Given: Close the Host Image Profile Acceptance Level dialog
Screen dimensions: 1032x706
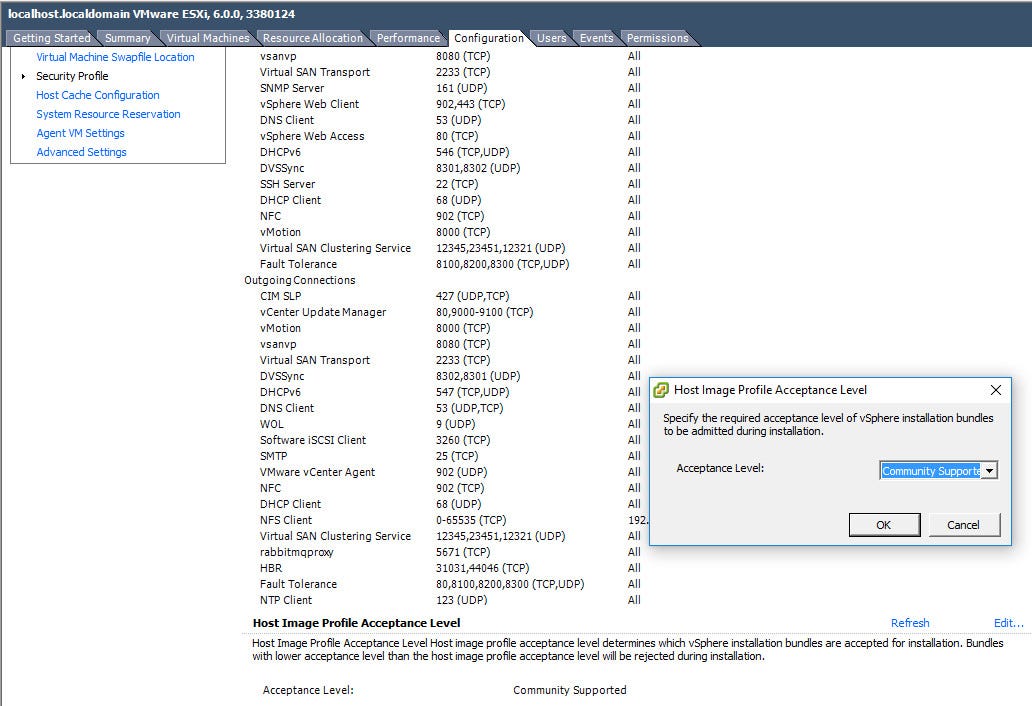Looking at the screenshot, I should click(996, 390).
